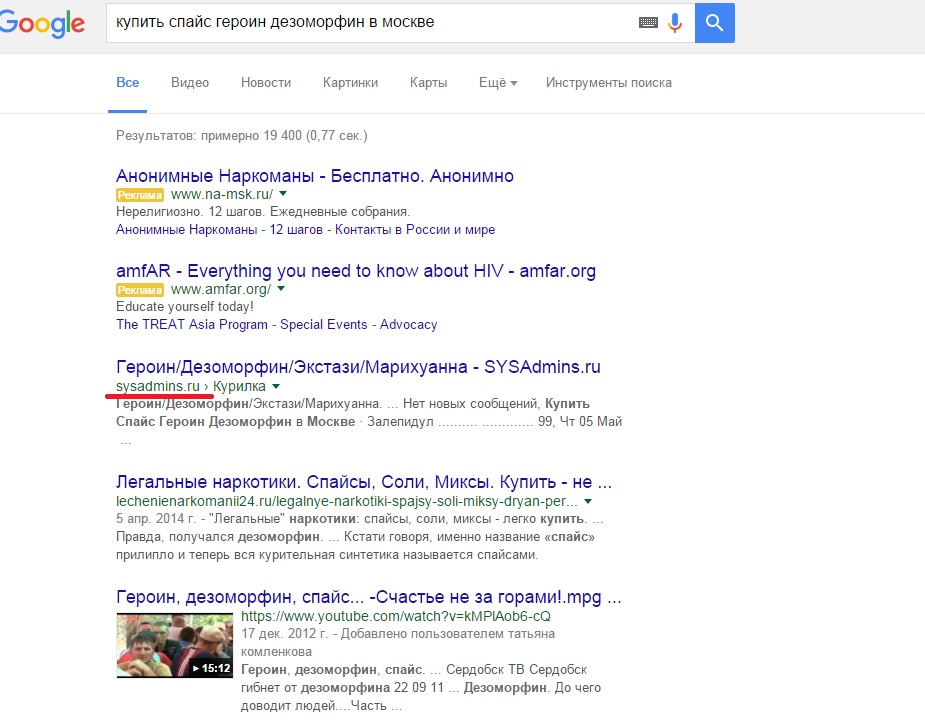Go to Google homepage via logo
Screen dimensions: 925x722
pos(42,24)
